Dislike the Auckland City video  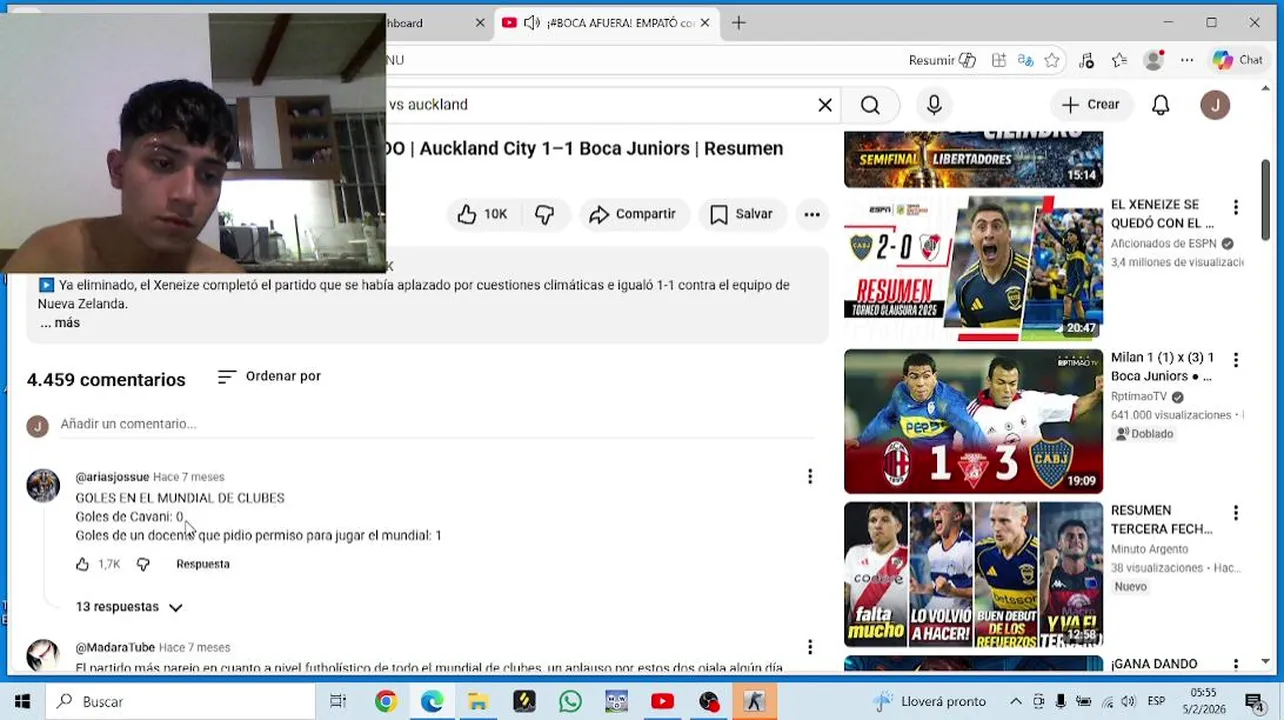pos(544,214)
